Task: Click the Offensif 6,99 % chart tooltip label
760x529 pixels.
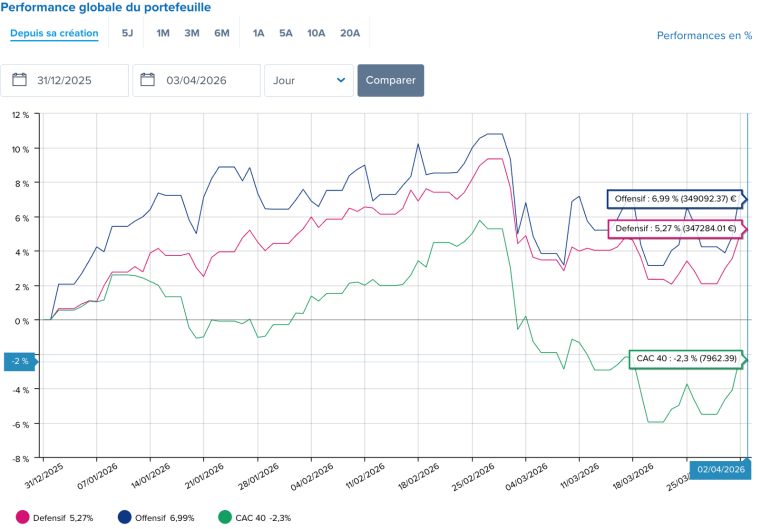Action: pos(675,199)
